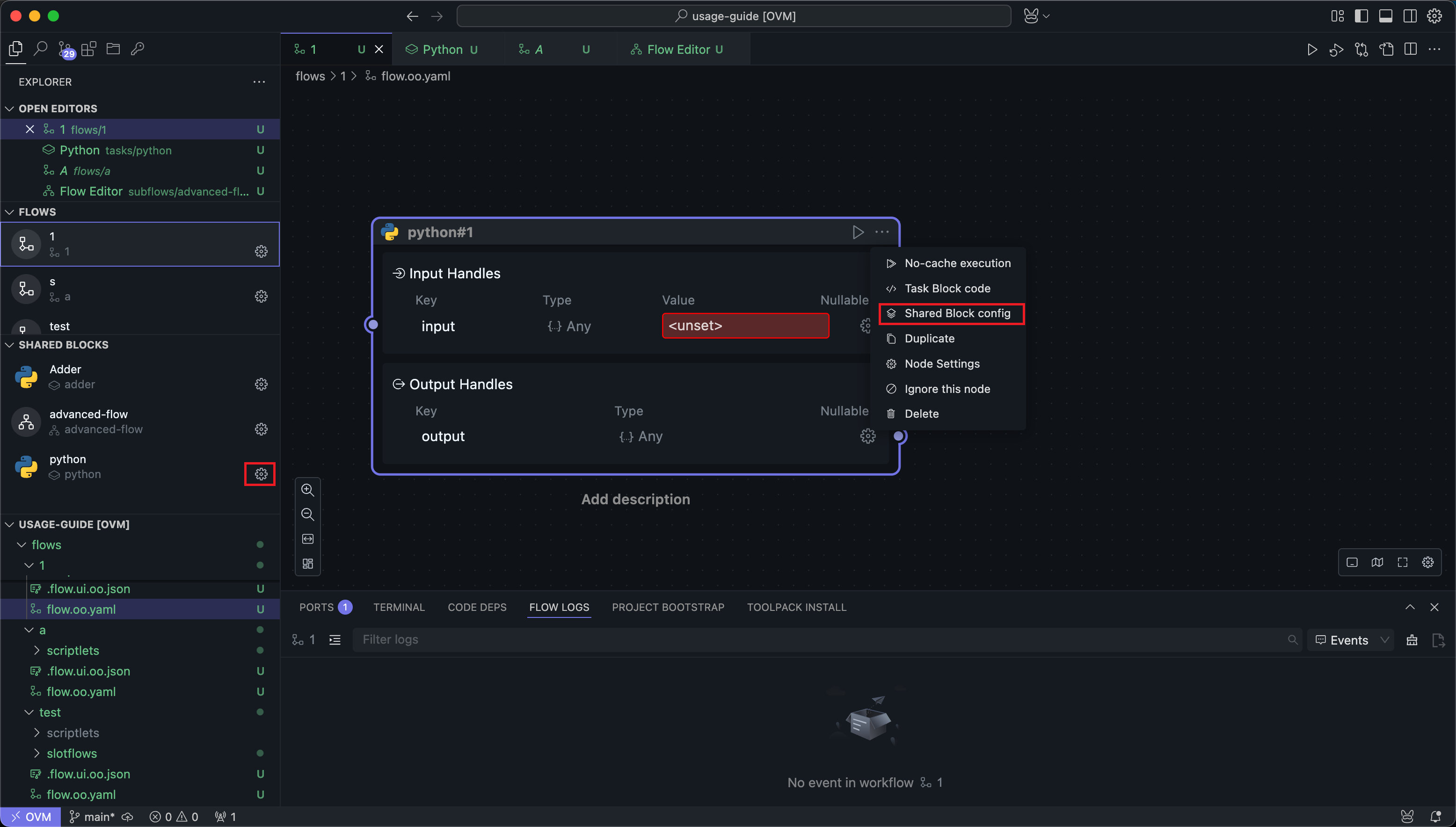Image resolution: width=1456 pixels, height=827 pixels.
Task: Expand scriptlets folder under a
Action: (72, 650)
